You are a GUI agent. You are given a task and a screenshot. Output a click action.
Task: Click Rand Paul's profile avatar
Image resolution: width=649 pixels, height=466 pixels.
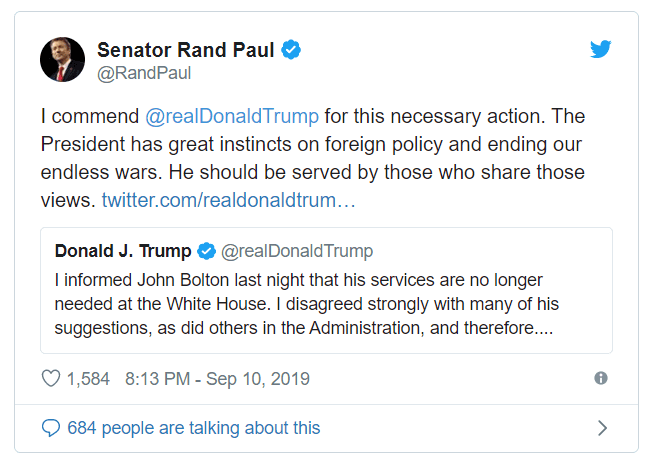coord(62,60)
